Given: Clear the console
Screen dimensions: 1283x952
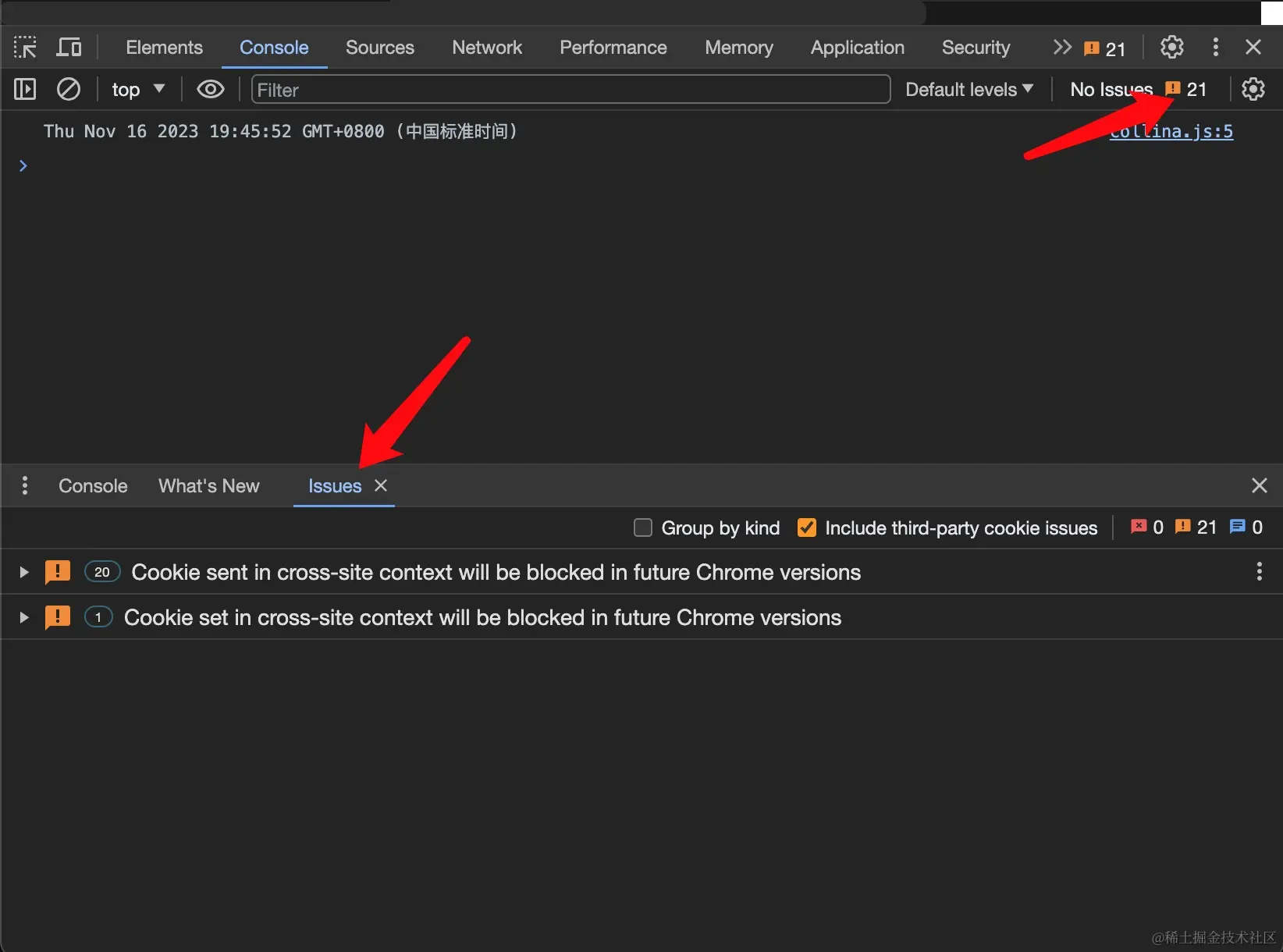Looking at the screenshot, I should coord(68,89).
